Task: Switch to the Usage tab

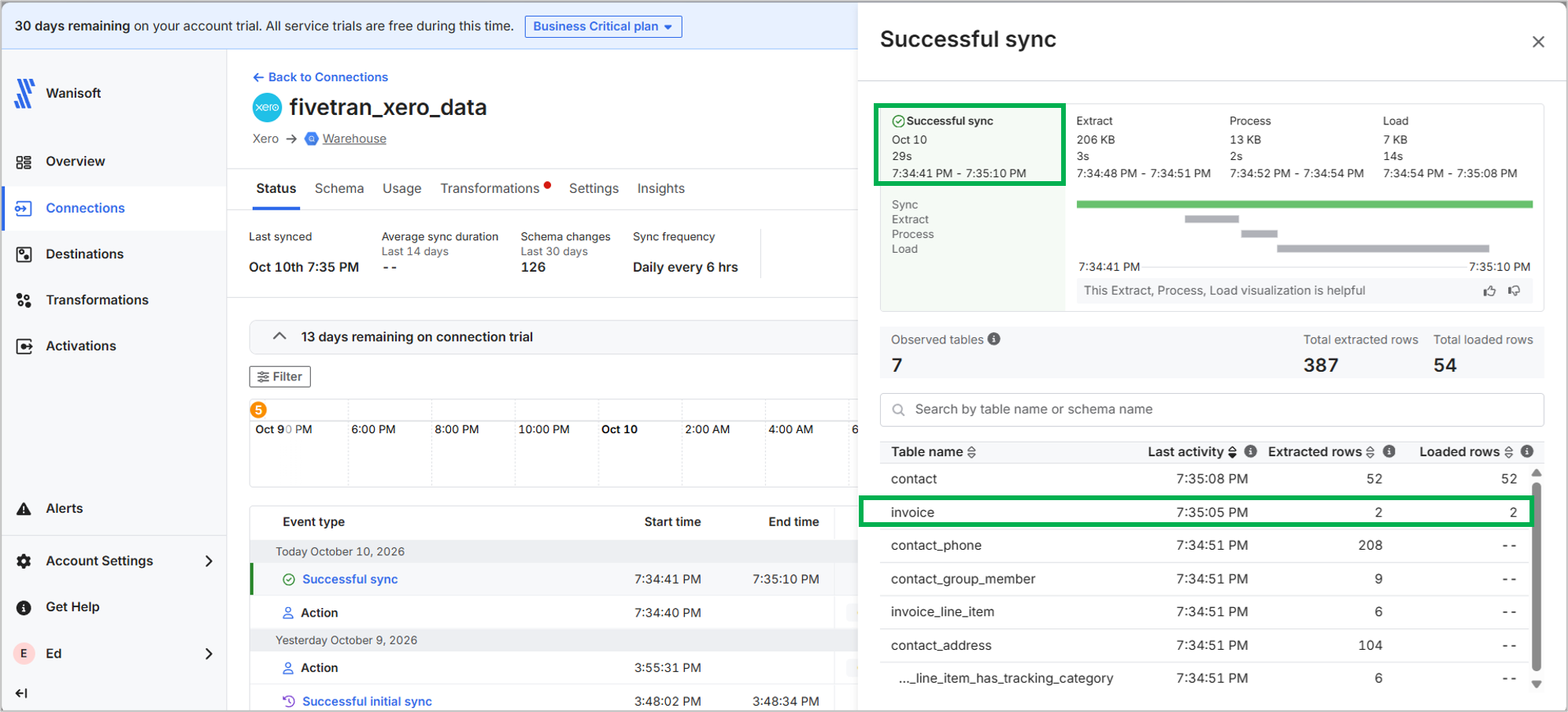Action: [x=402, y=188]
